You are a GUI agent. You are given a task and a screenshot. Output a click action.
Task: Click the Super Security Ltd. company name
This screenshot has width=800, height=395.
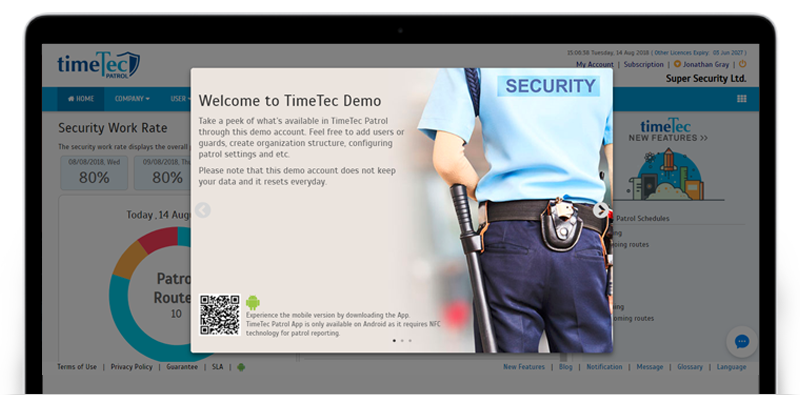click(x=706, y=79)
